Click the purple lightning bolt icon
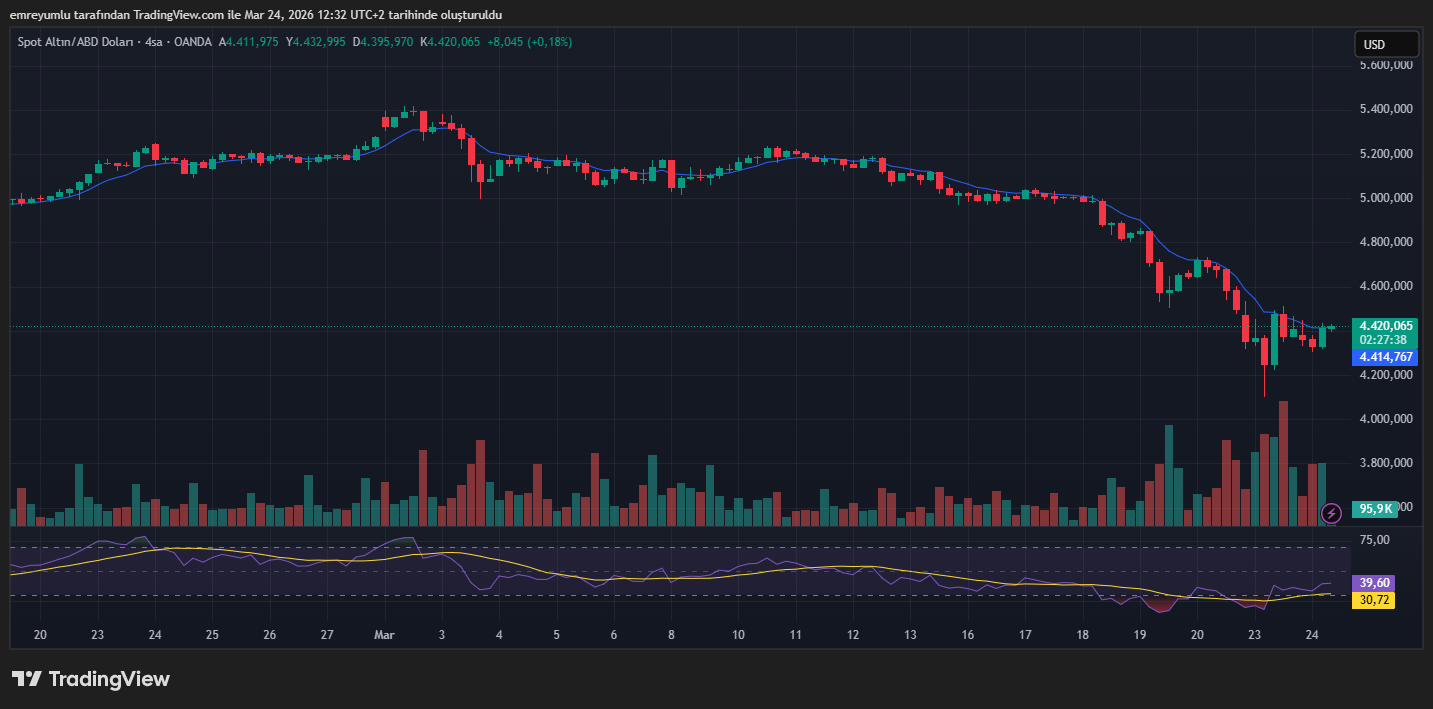 click(1331, 513)
